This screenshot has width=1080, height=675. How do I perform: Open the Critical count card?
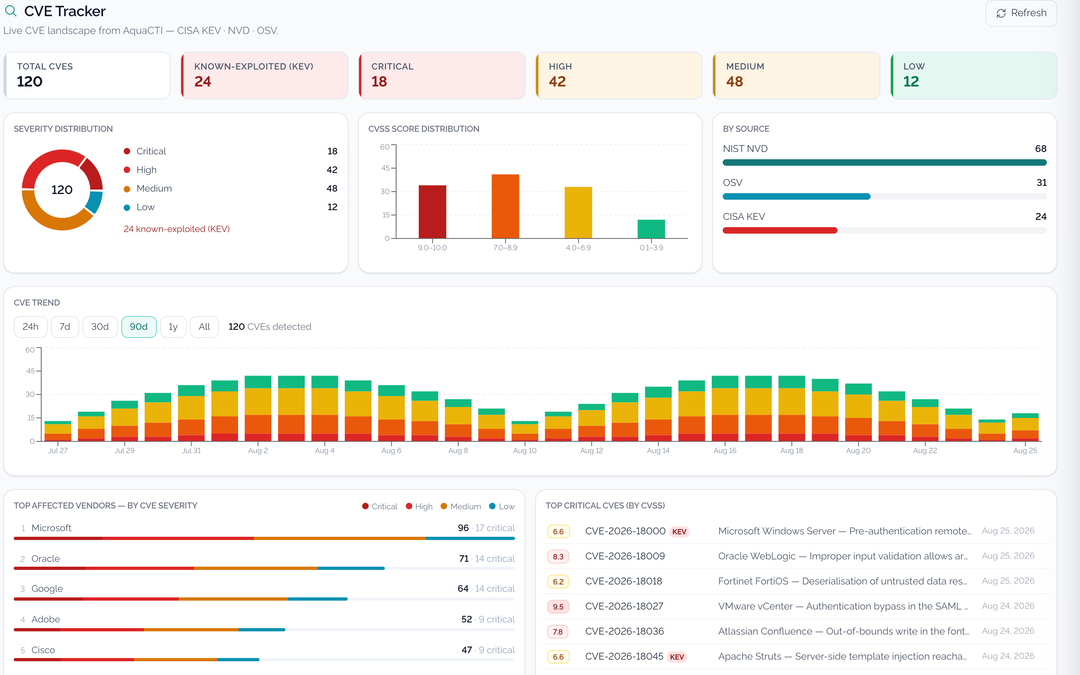pyautogui.click(x=442, y=75)
